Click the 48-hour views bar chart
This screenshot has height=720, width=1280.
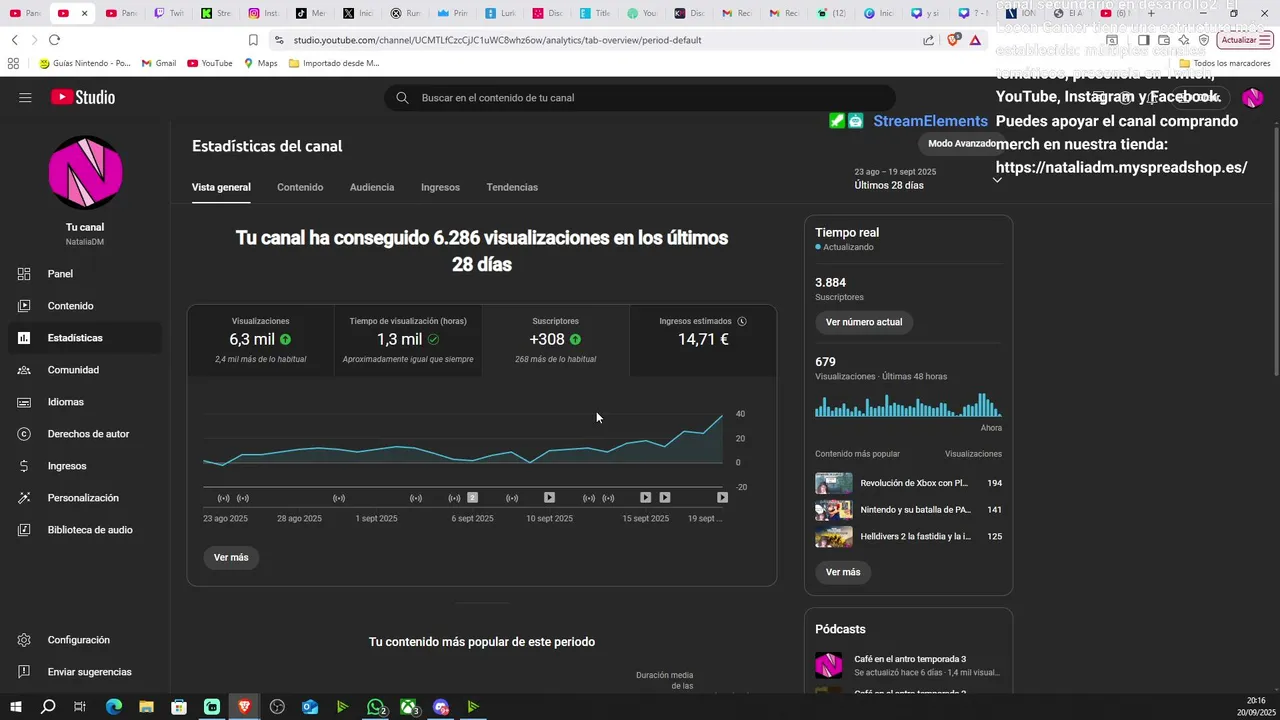(908, 404)
